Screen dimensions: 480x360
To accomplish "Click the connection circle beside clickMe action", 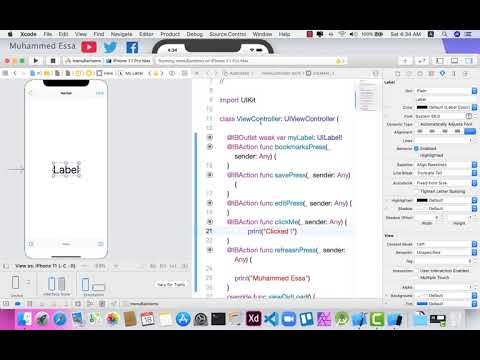I will pyautogui.click(x=210, y=221).
